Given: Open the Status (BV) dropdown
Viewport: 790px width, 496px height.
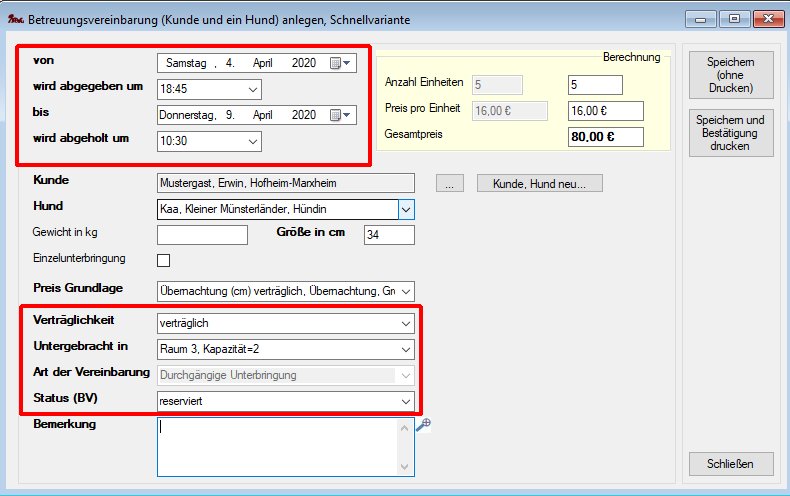Looking at the screenshot, I should [x=404, y=401].
